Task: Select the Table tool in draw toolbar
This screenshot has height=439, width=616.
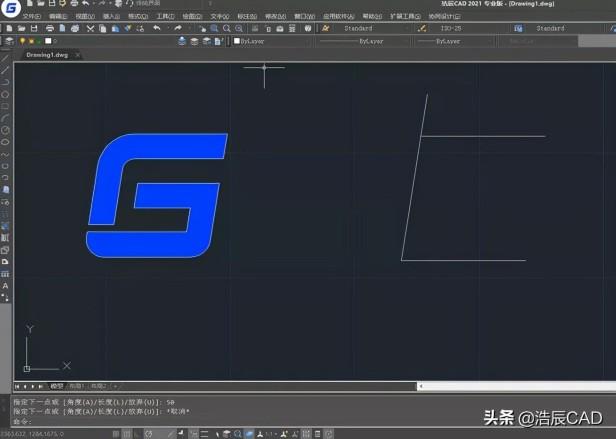Action: pos(5,274)
